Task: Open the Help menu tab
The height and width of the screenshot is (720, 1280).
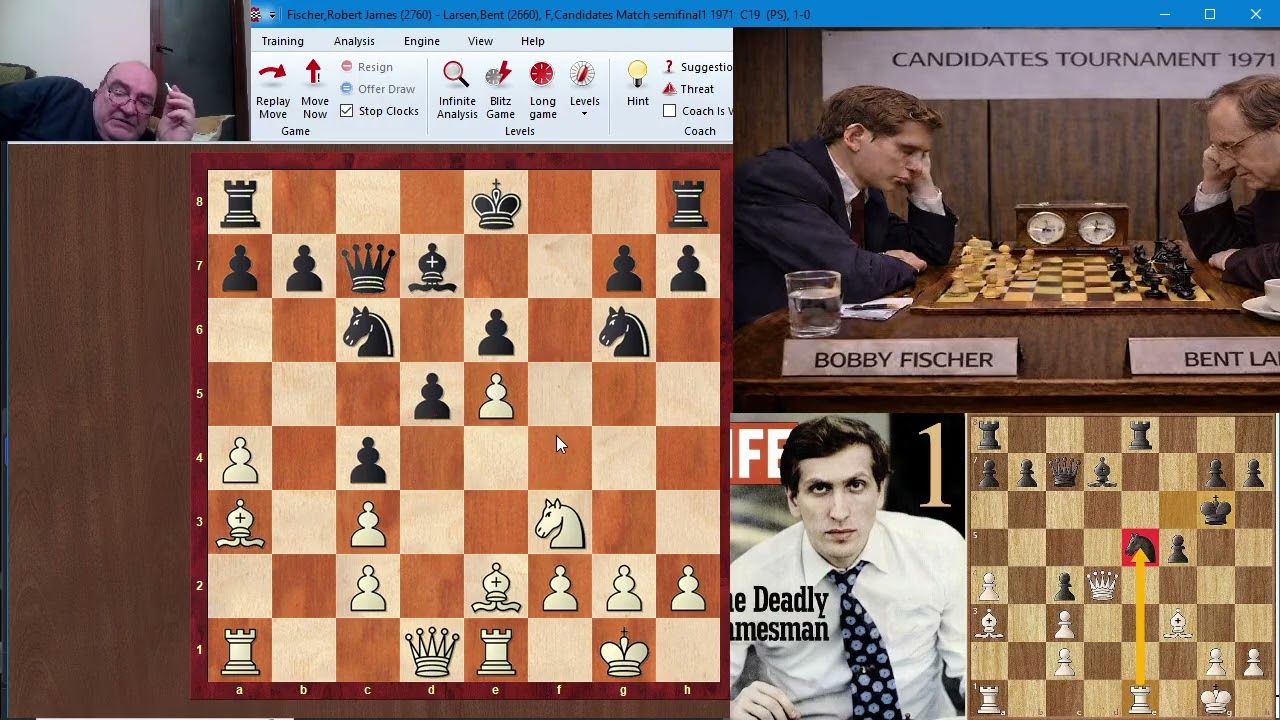Action: 532,41
